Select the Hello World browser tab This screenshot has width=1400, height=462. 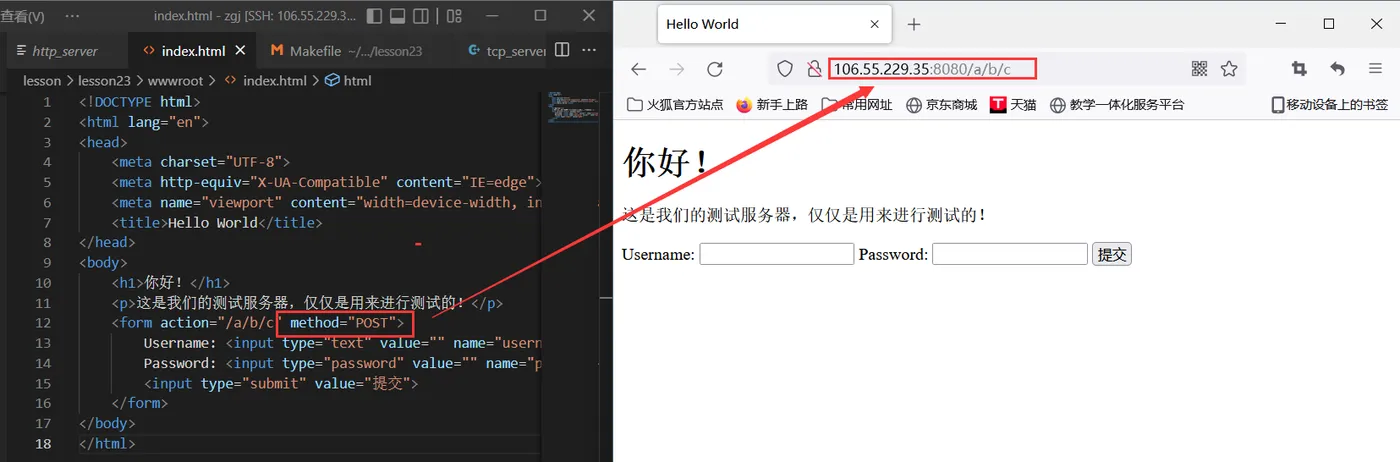[773, 24]
